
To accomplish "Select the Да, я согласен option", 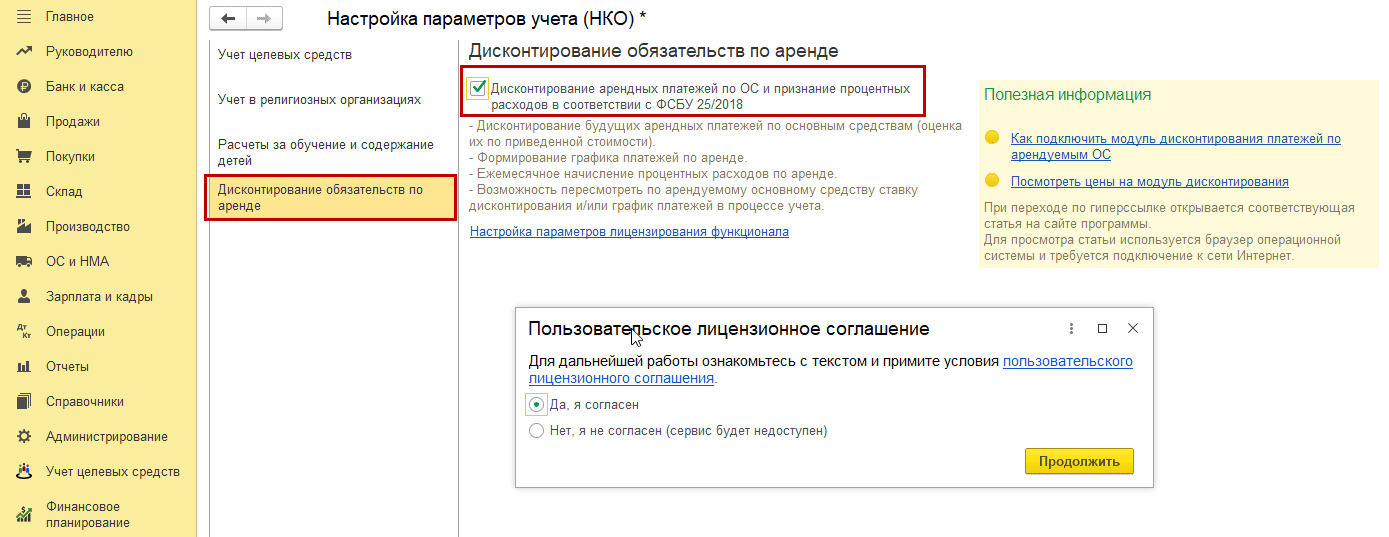I will [x=536, y=405].
